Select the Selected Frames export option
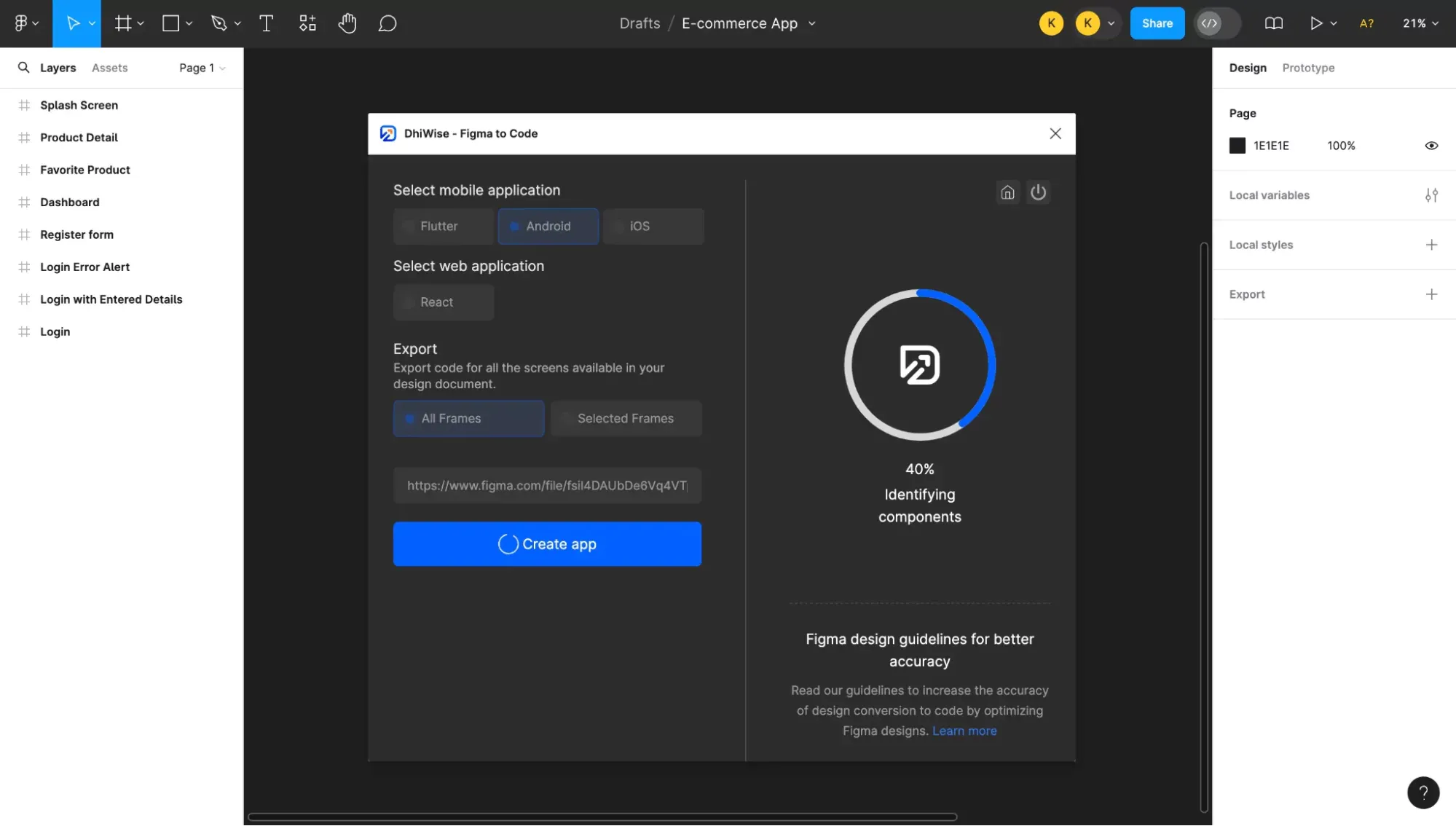Image resolution: width=1456 pixels, height=826 pixels. pyautogui.click(x=626, y=418)
